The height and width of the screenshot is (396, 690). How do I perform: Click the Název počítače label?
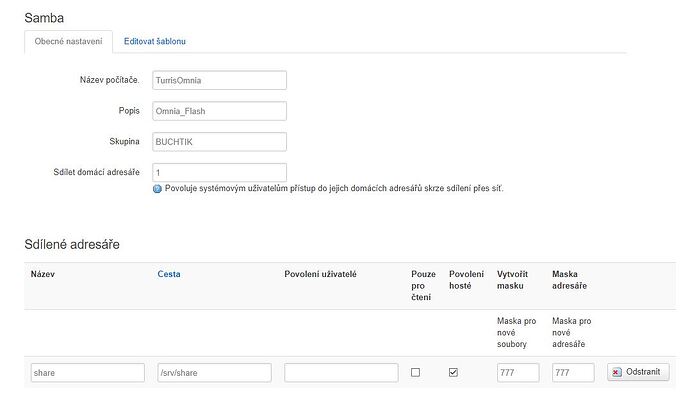109,80
